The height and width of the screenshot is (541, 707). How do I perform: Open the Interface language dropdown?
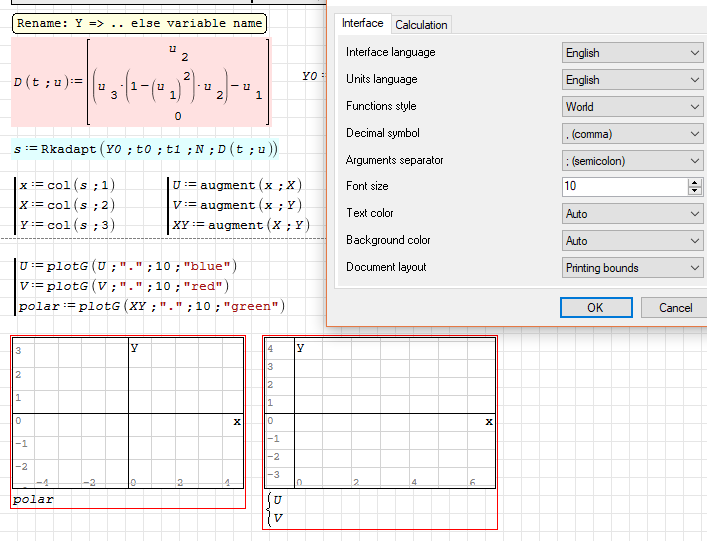point(633,53)
